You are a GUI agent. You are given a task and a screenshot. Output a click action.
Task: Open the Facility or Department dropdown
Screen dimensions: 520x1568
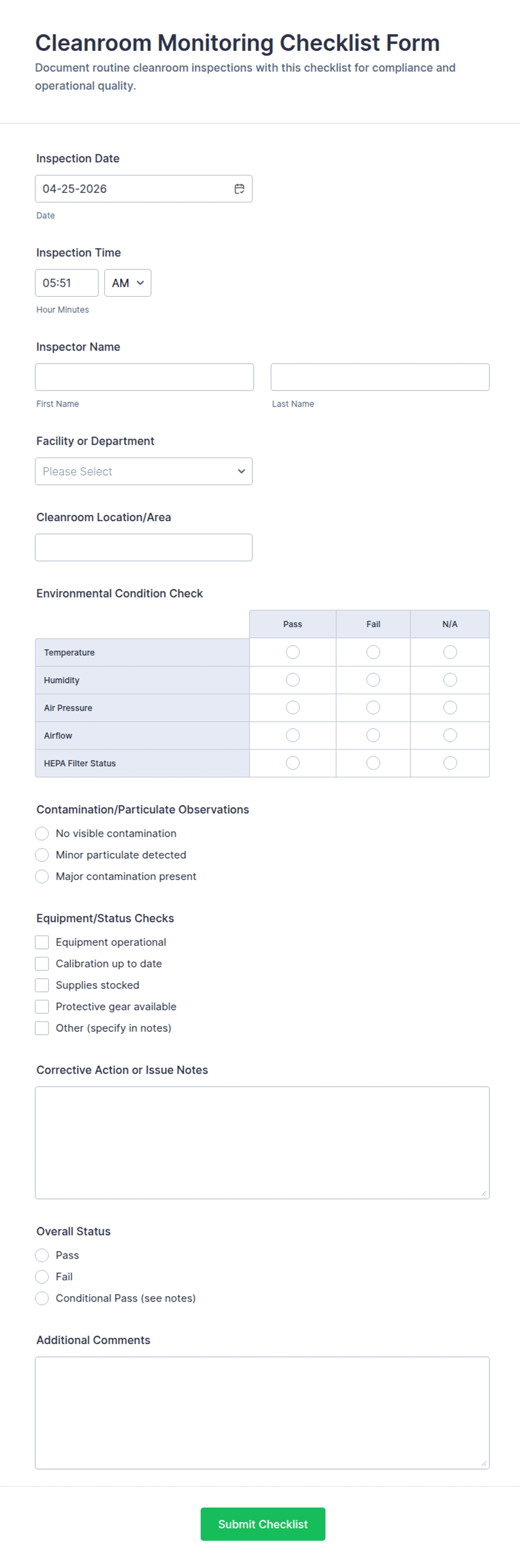click(x=144, y=471)
